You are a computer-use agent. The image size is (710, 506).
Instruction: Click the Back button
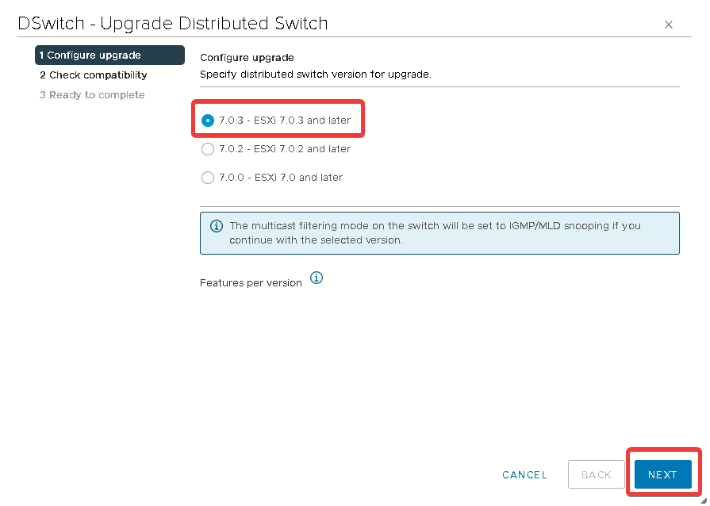point(596,475)
